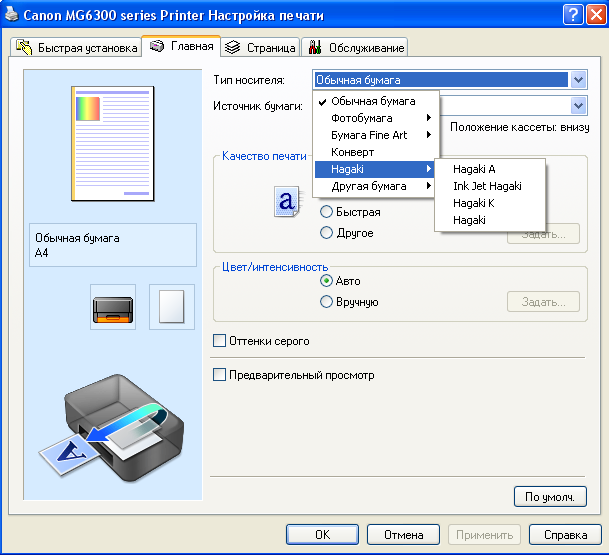609x555 pixels.
Task: Click the highlighted Hagaki submenu entry
Action: click(x=375, y=169)
